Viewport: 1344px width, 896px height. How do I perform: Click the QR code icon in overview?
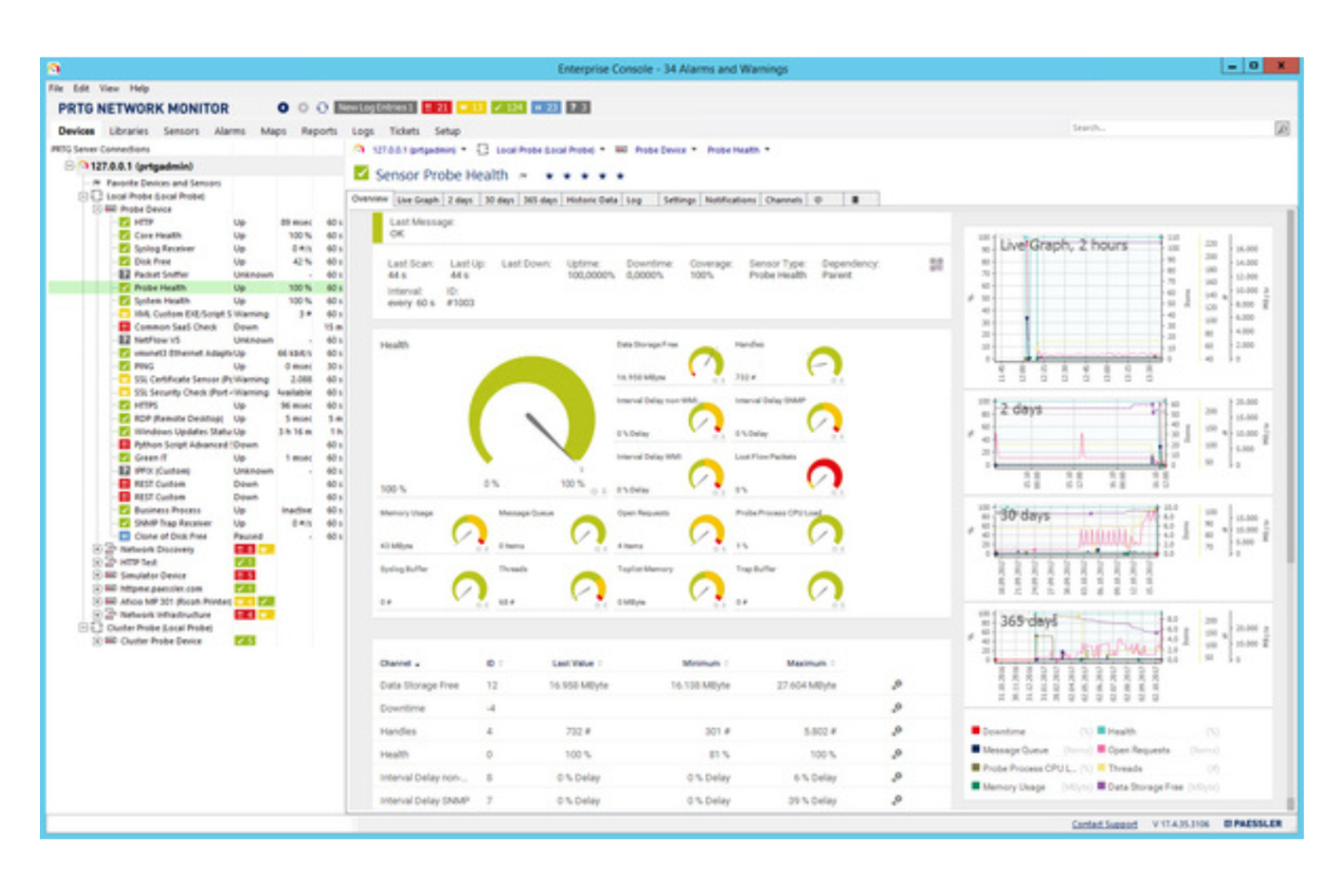click(936, 264)
